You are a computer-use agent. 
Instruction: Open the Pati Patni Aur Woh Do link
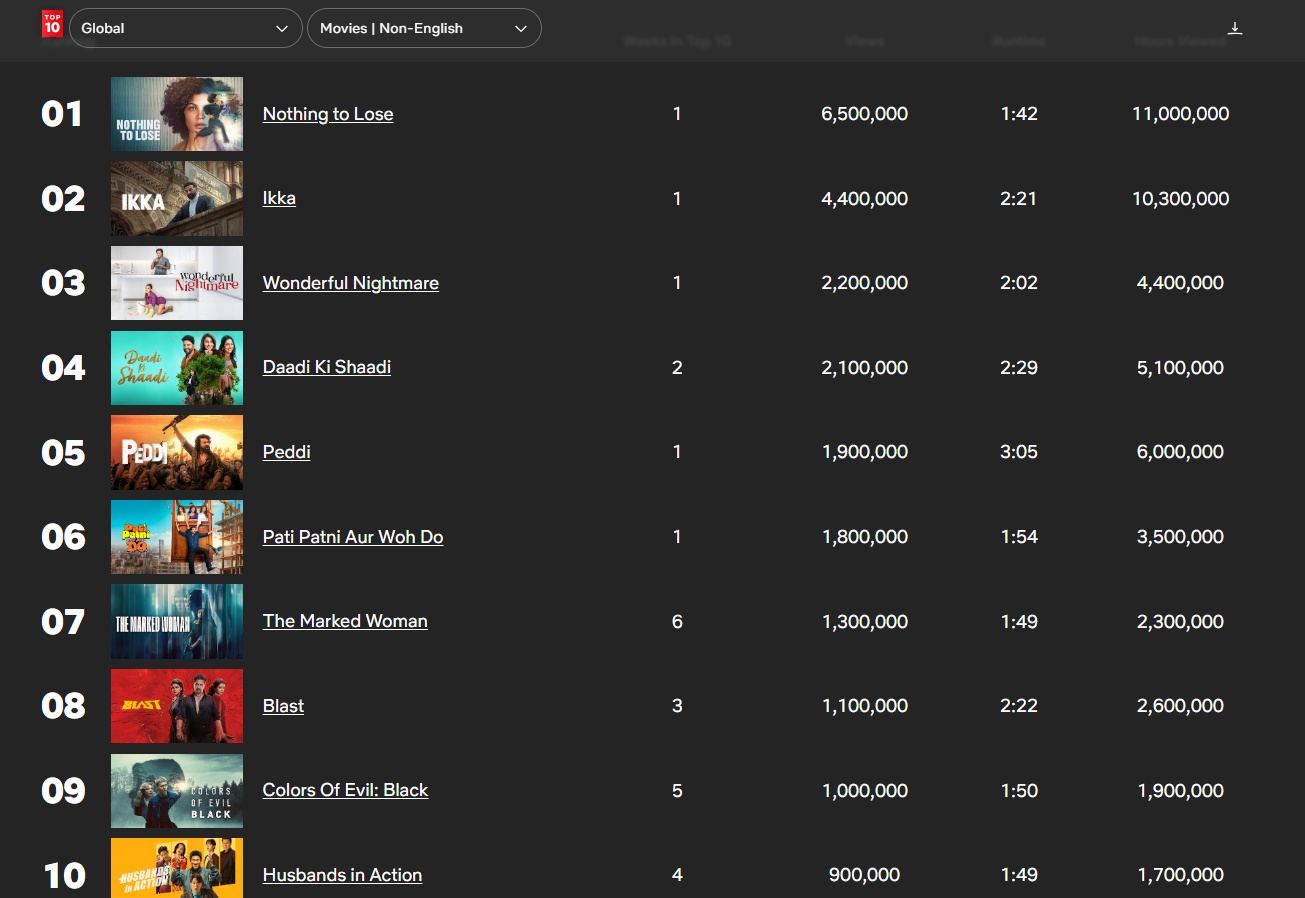click(353, 537)
